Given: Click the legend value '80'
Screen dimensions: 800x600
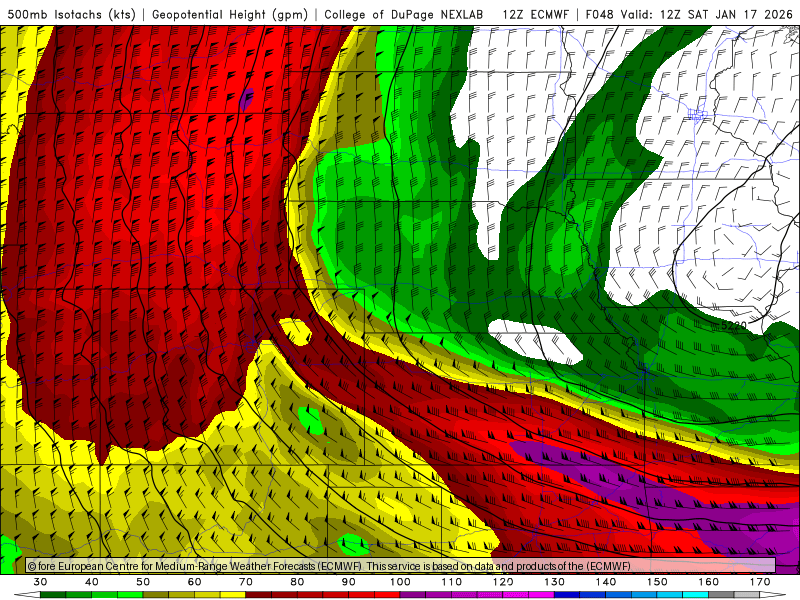Looking at the screenshot, I should (297, 582).
